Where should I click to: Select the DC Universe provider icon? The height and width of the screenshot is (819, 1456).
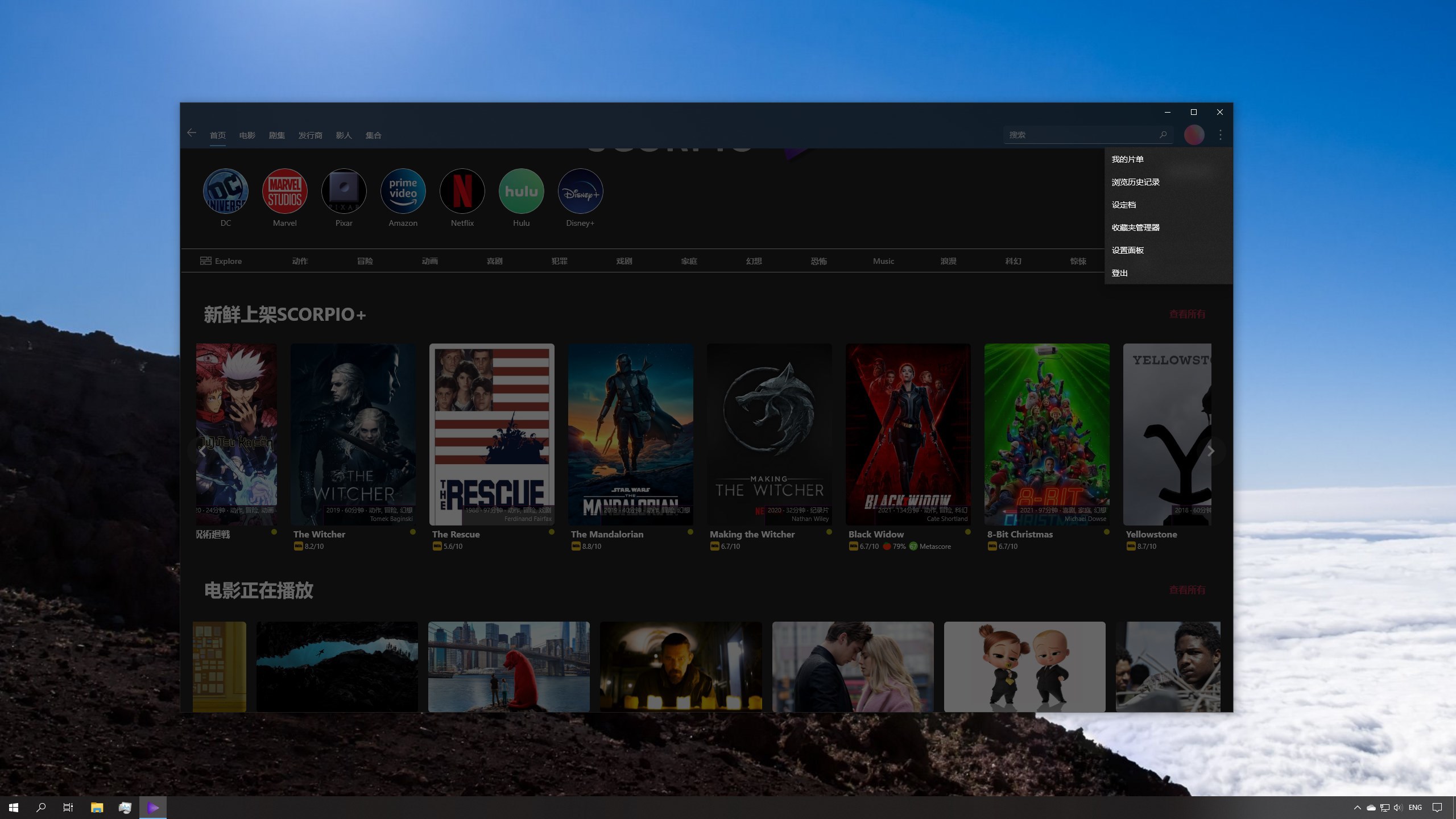pyautogui.click(x=225, y=191)
